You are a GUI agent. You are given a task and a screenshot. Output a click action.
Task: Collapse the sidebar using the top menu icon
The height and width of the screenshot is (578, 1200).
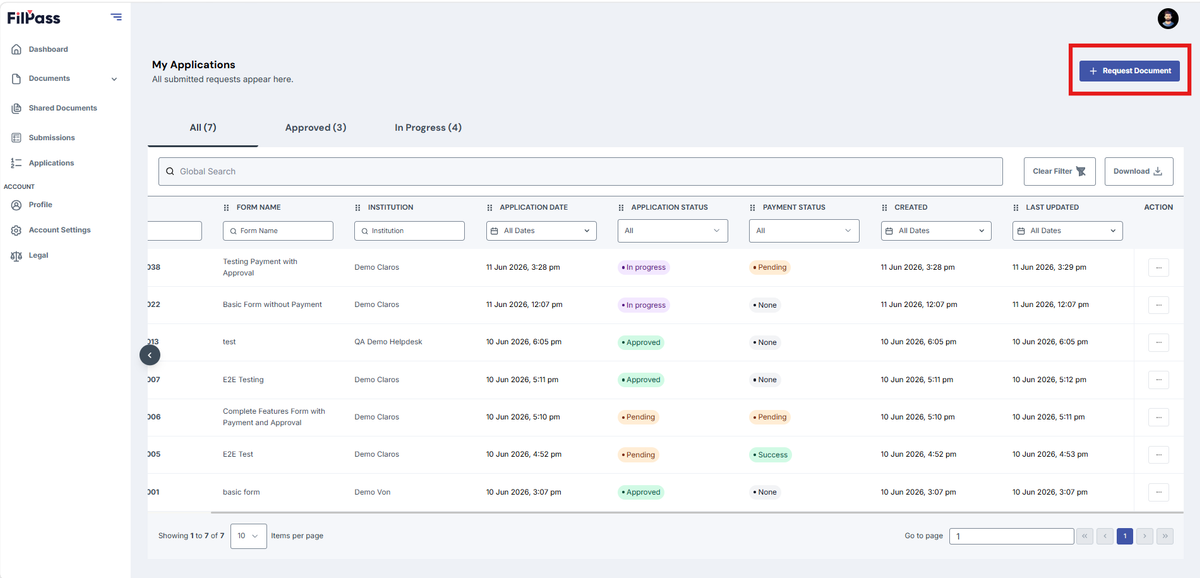click(x=117, y=17)
